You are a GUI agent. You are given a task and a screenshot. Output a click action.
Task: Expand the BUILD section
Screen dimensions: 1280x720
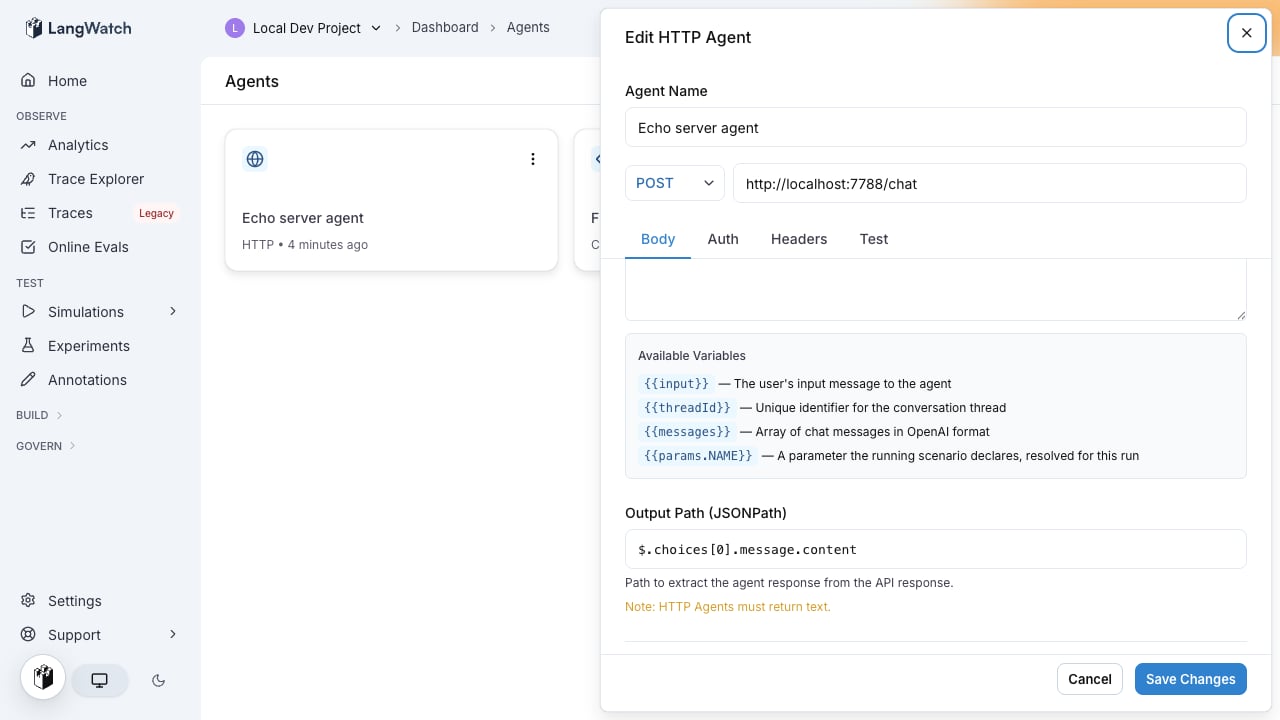(x=40, y=415)
